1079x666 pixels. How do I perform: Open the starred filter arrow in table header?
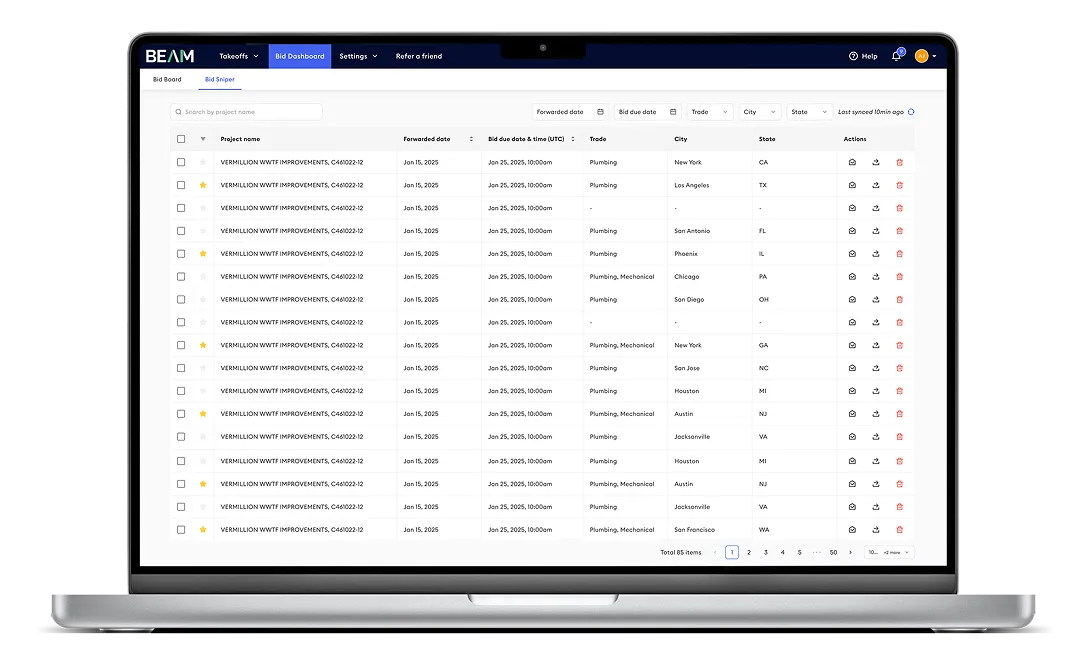point(203,139)
